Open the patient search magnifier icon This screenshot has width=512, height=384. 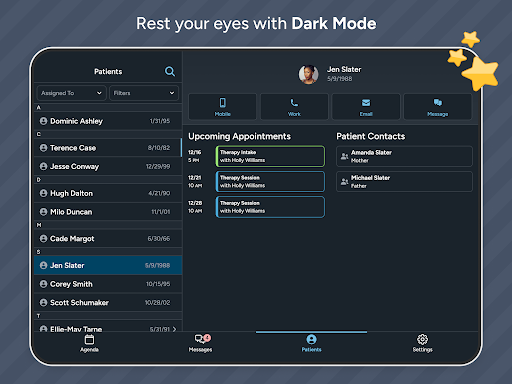(x=170, y=71)
